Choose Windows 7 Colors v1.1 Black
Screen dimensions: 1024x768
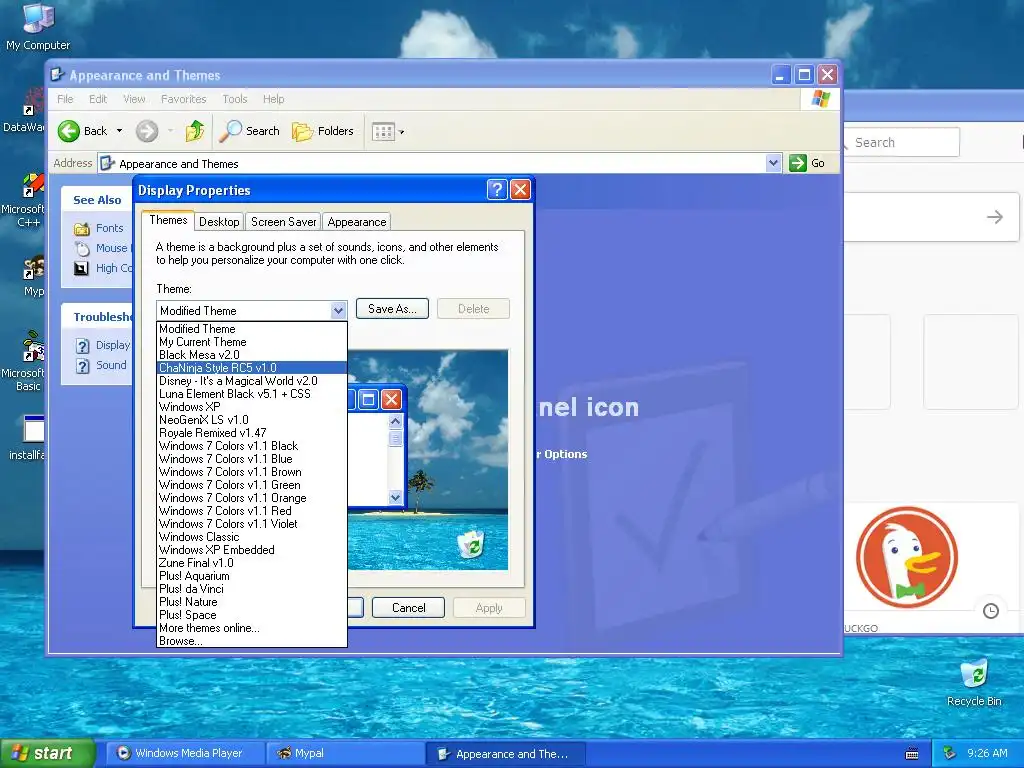click(x=252, y=446)
